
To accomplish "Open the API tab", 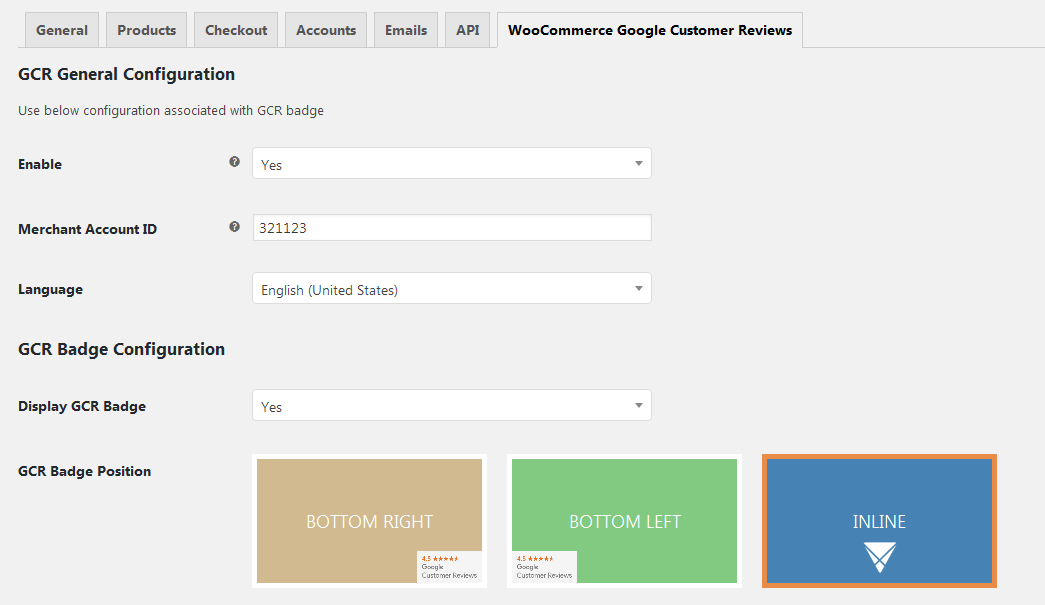I will (467, 30).
